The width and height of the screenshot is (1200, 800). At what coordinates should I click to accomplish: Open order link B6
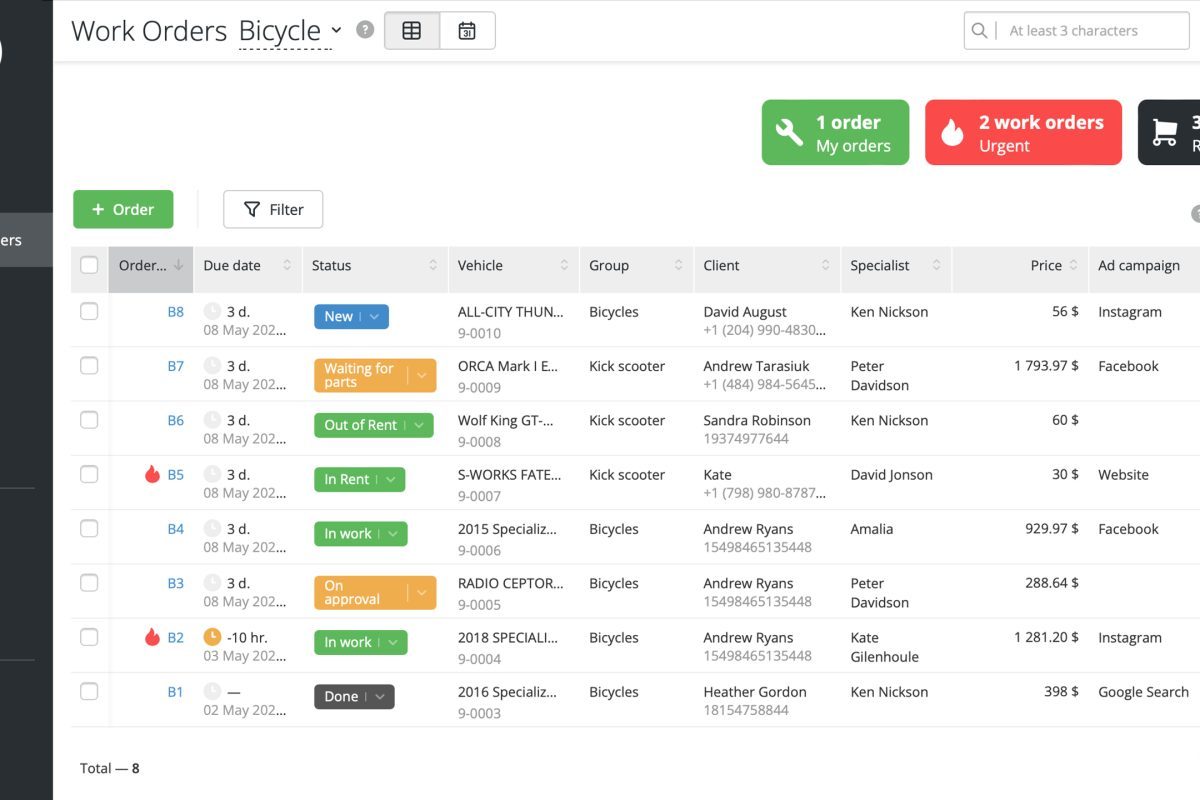click(175, 420)
